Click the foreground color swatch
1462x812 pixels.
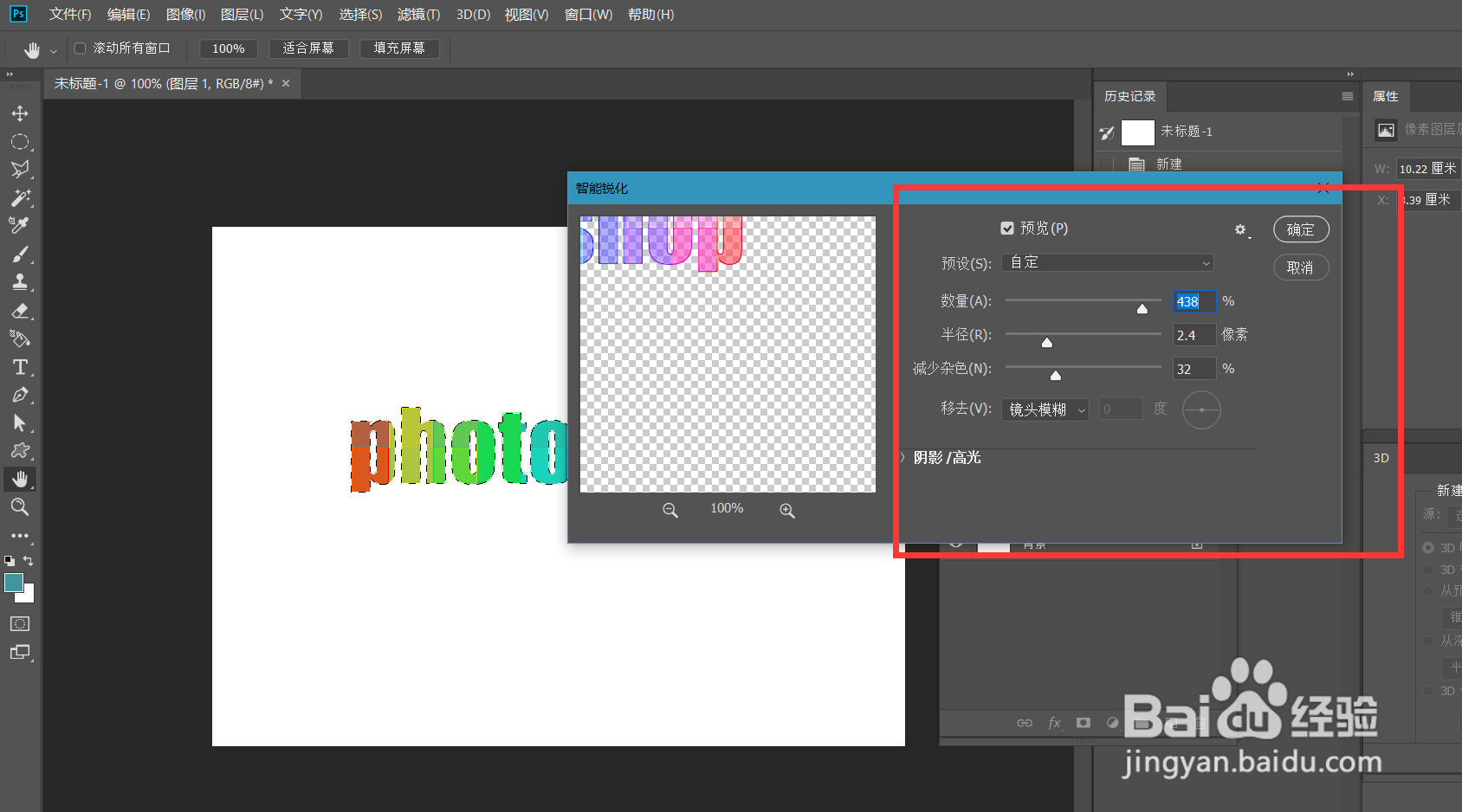pos(13,583)
